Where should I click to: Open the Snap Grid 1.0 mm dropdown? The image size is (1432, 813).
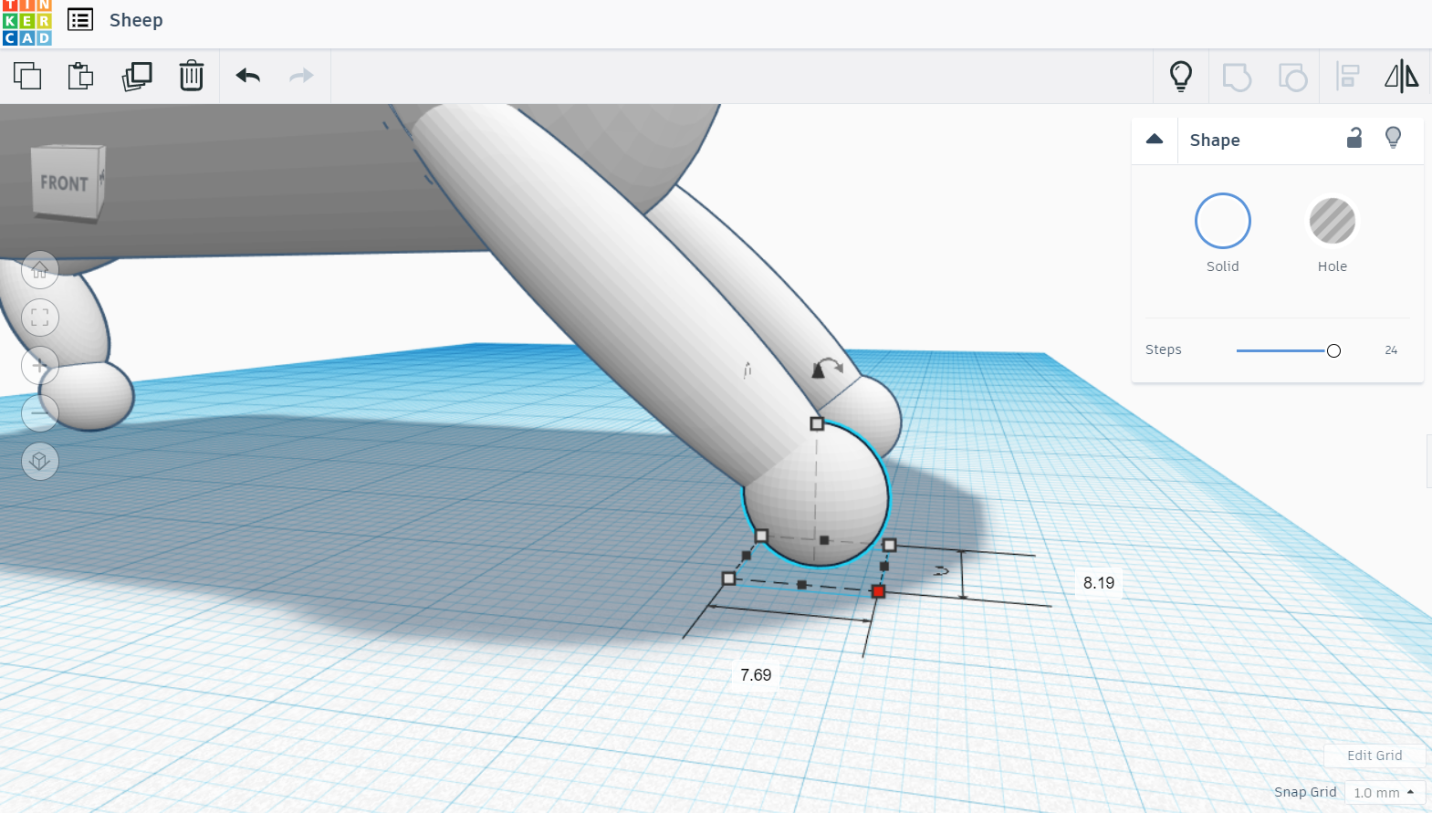[x=1384, y=793]
